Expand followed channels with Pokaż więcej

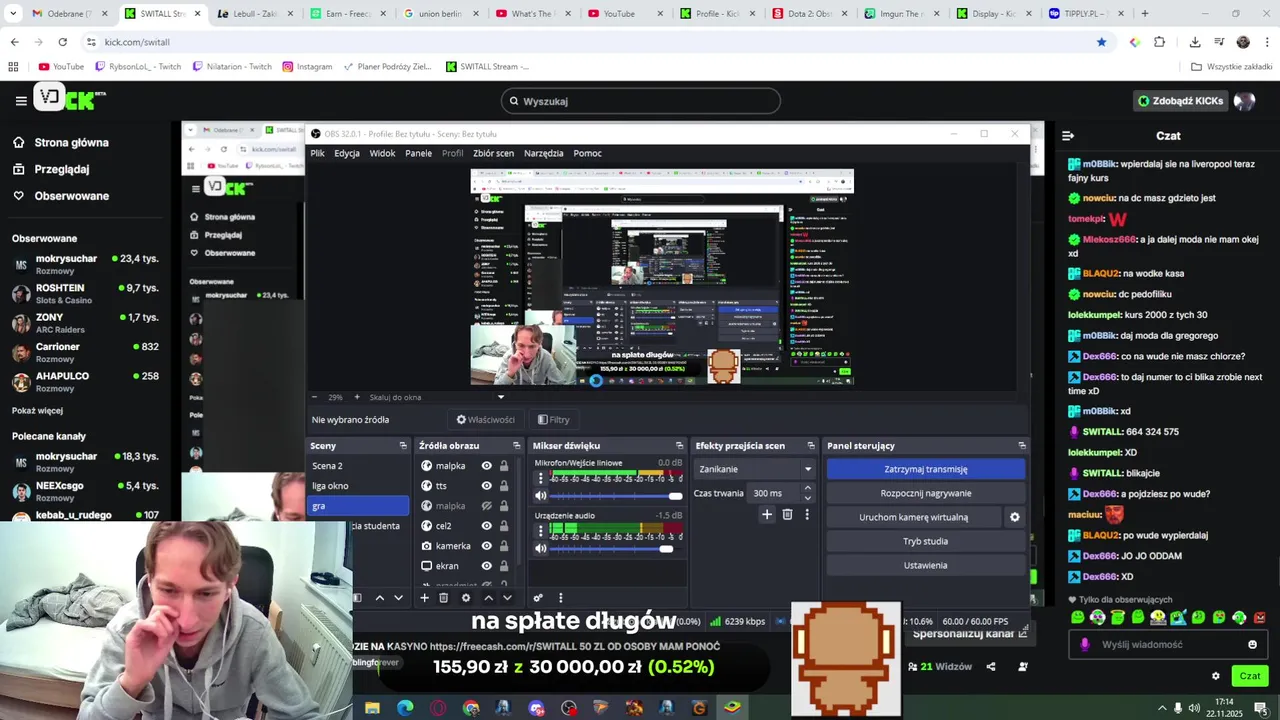coord(37,411)
